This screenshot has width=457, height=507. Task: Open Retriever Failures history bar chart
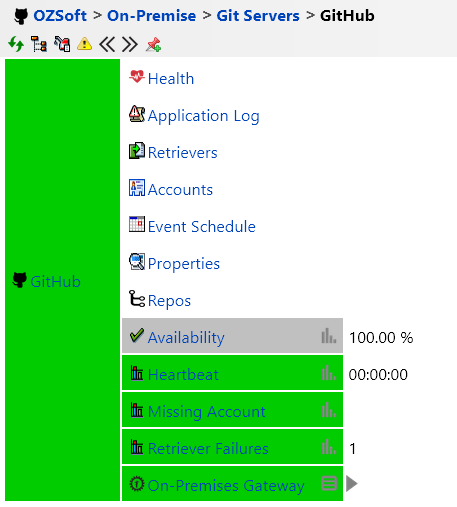329,447
